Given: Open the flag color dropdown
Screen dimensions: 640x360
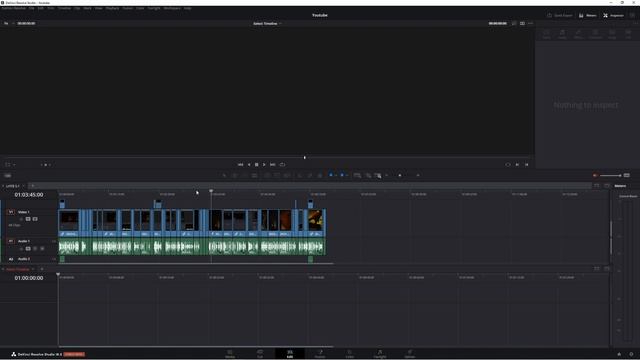Looking at the screenshot, I should click(336, 176).
